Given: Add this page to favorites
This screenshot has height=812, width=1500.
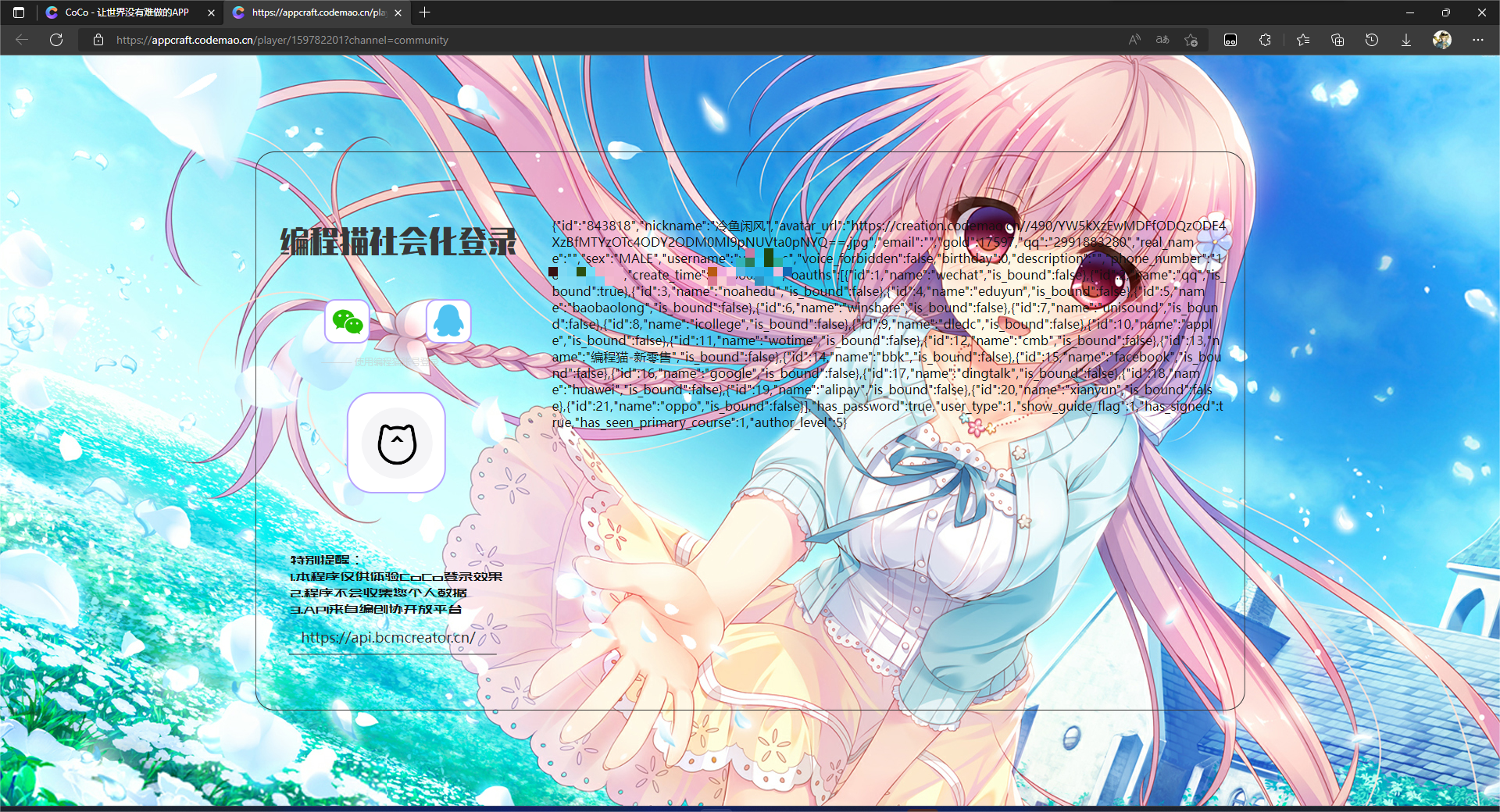Looking at the screenshot, I should click(x=1191, y=40).
